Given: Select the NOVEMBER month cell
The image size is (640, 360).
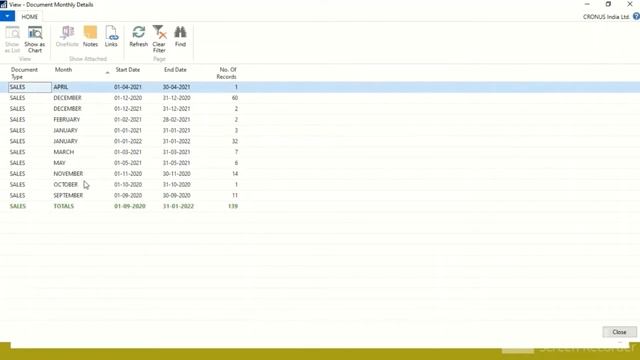Looking at the screenshot, I should point(68,173).
